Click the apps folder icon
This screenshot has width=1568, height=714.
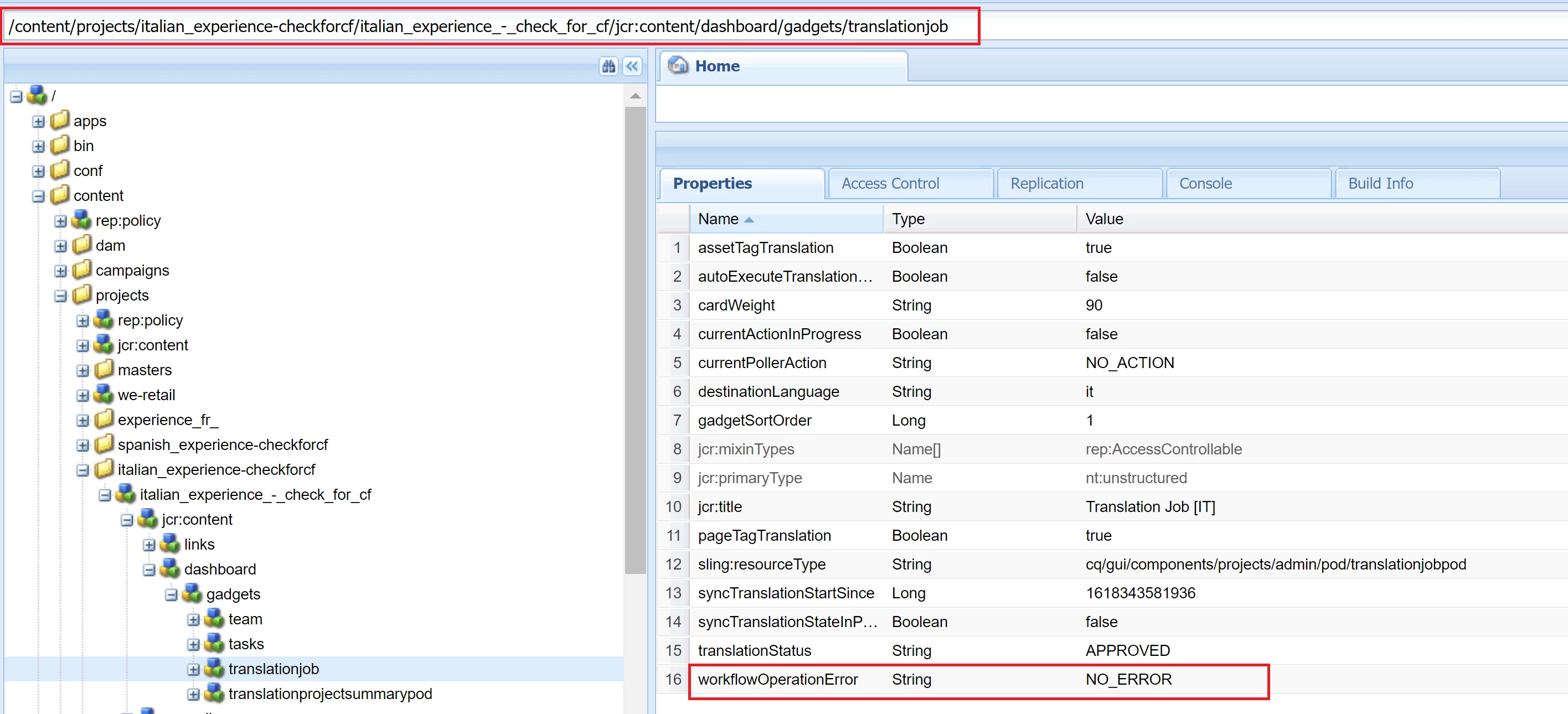(x=60, y=121)
